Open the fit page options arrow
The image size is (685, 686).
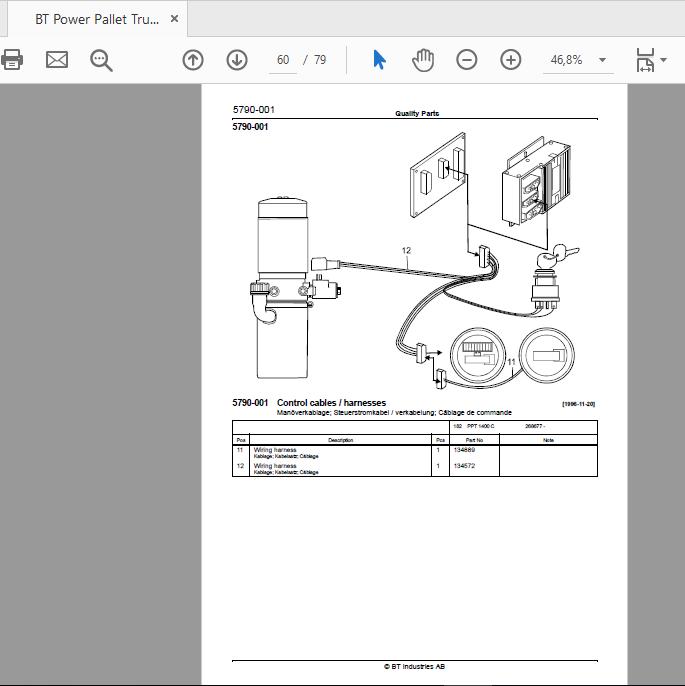click(x=664, y=60)
